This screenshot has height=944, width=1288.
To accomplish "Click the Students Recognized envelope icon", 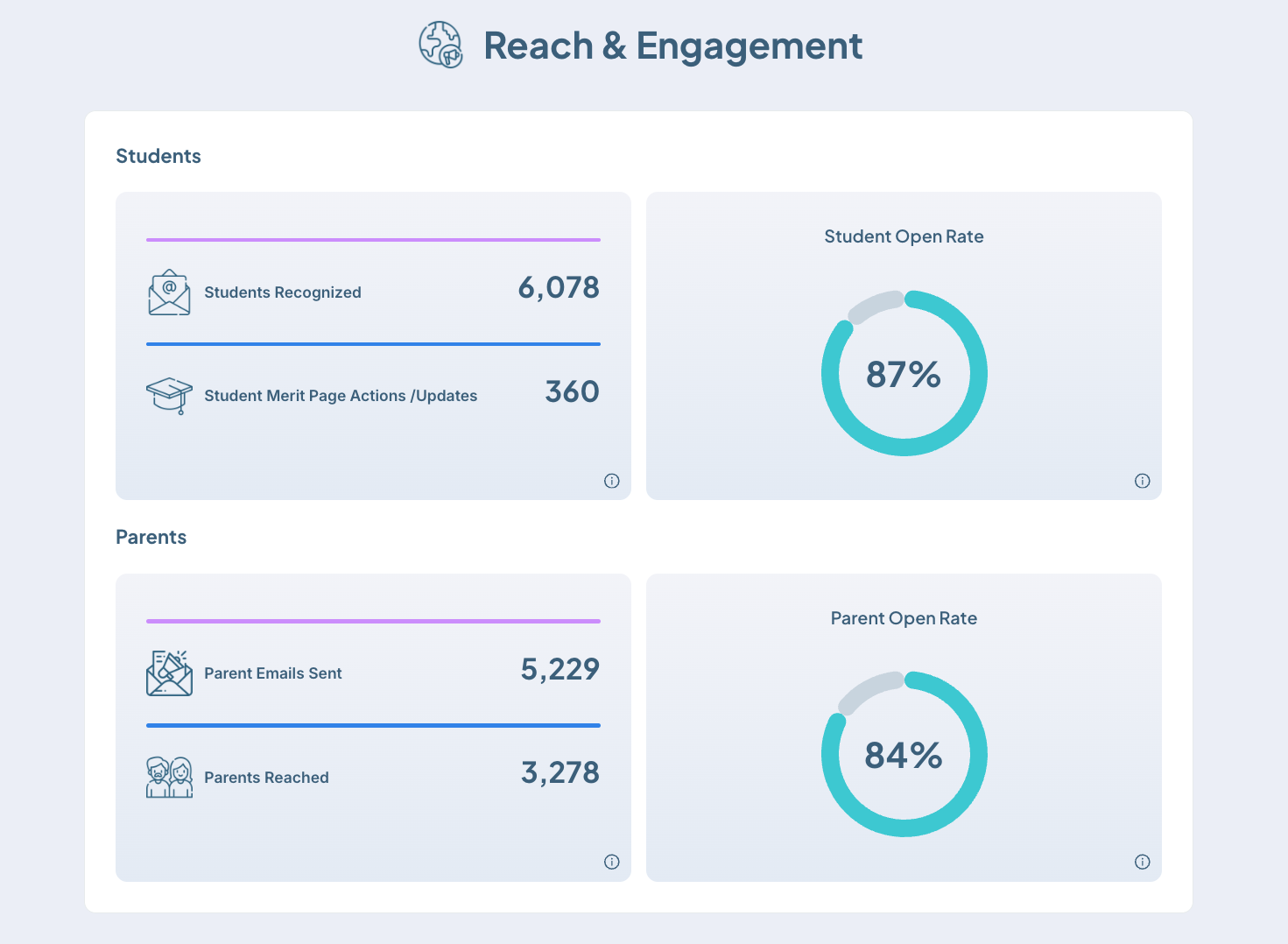I will tap(169, 292).
